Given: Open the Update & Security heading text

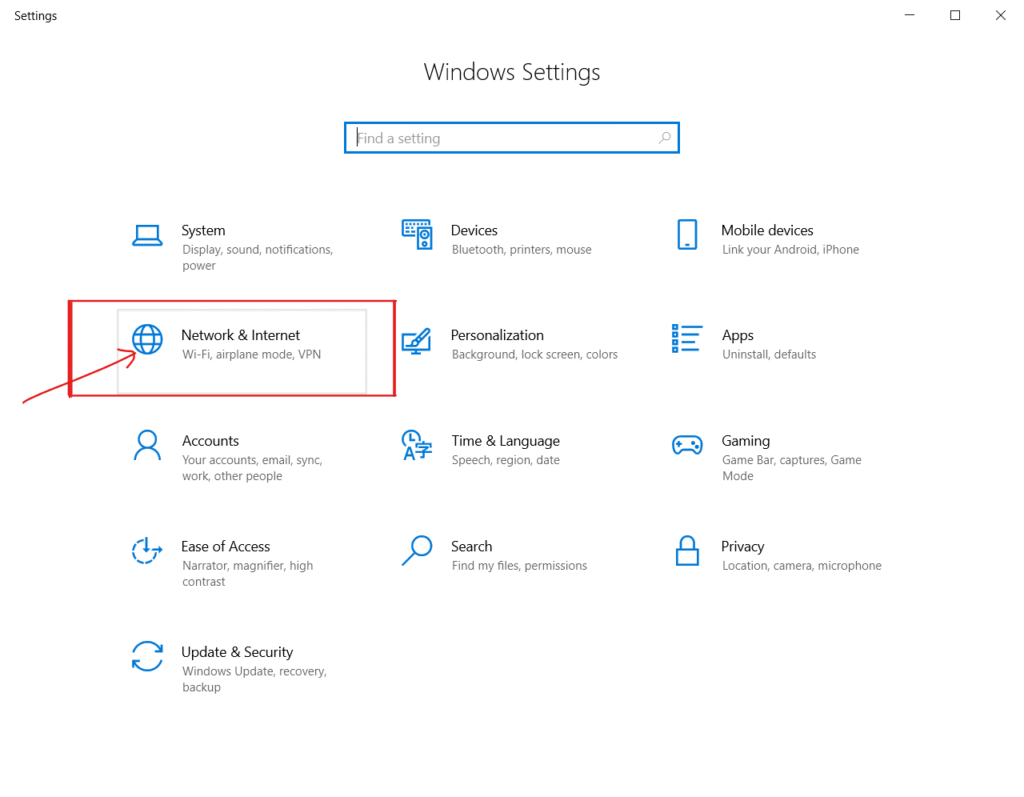Looking at the screenshot, I should click(x=237, y=652).
